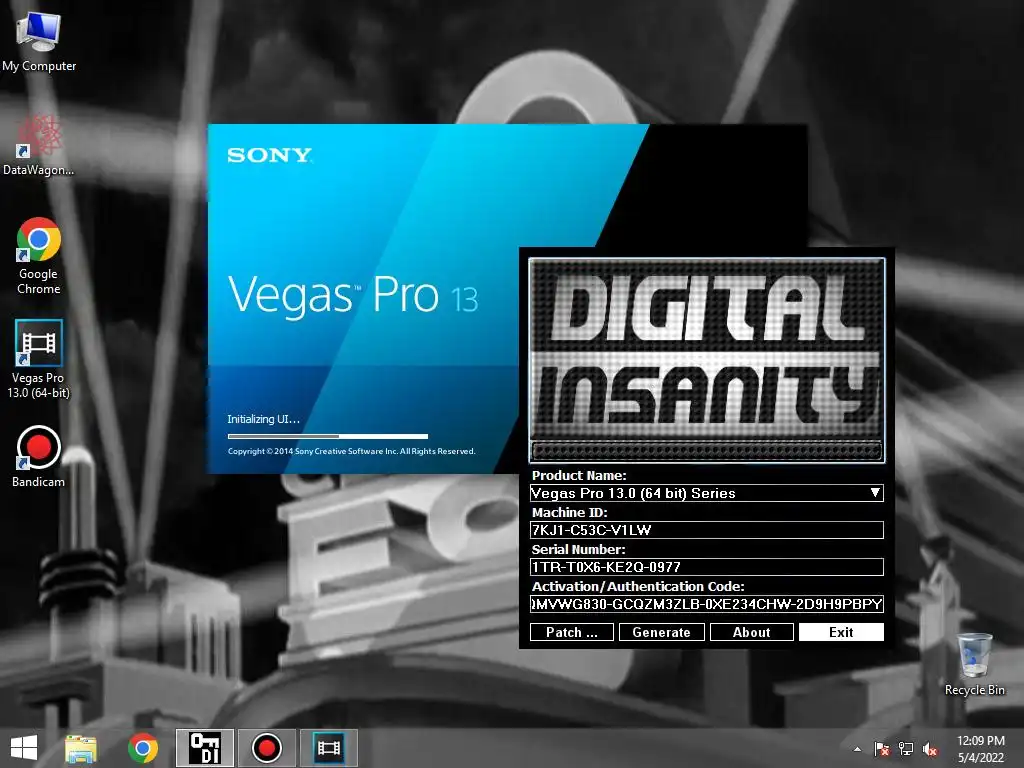This screenshot has width=1024, height=768.
Task: Open the Windows Start button
Action: pos(24,748)
